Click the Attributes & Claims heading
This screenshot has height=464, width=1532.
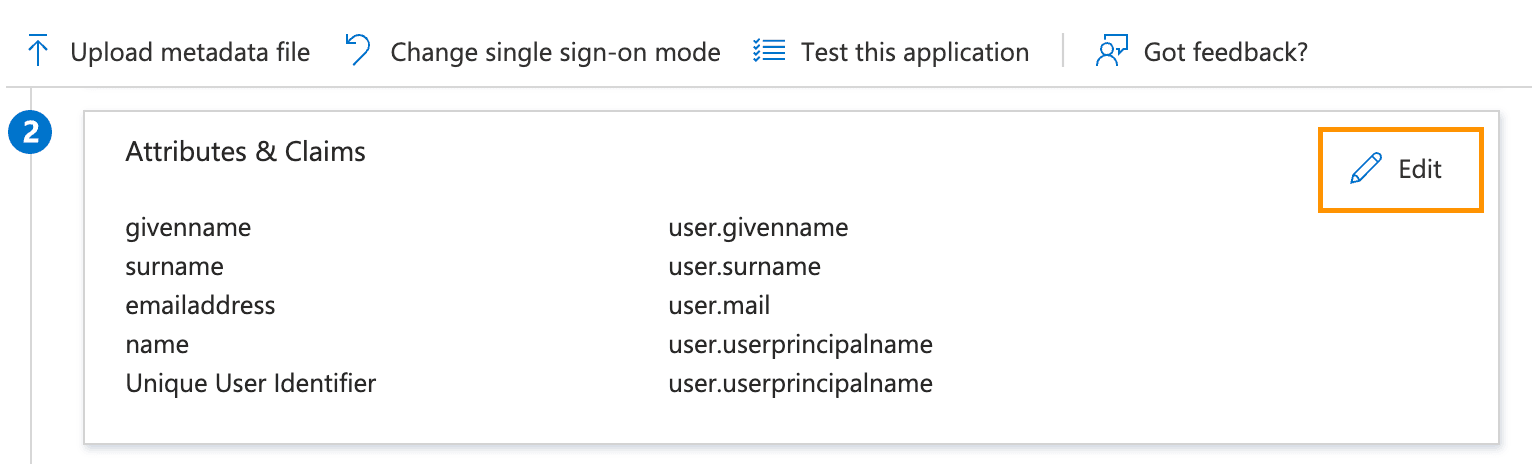(x=246, y=152)
